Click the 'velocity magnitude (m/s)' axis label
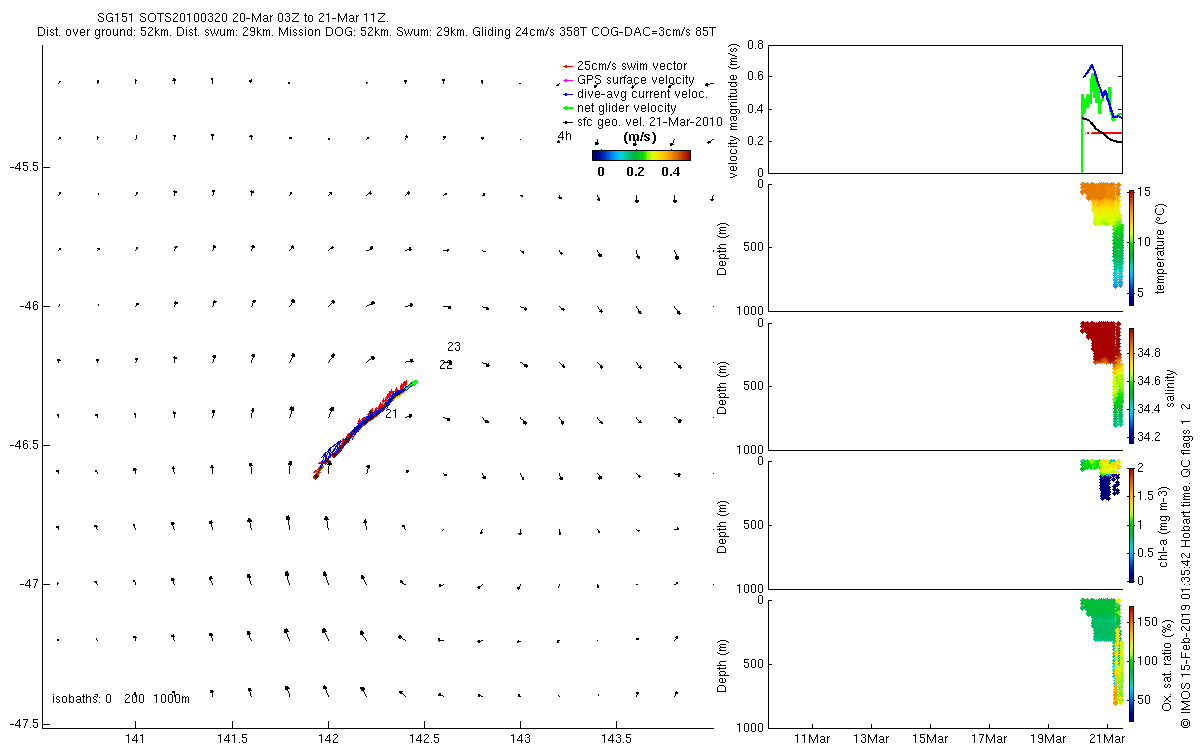The width and height of the screenshot is (1200, 750). (x=734, y=110)
